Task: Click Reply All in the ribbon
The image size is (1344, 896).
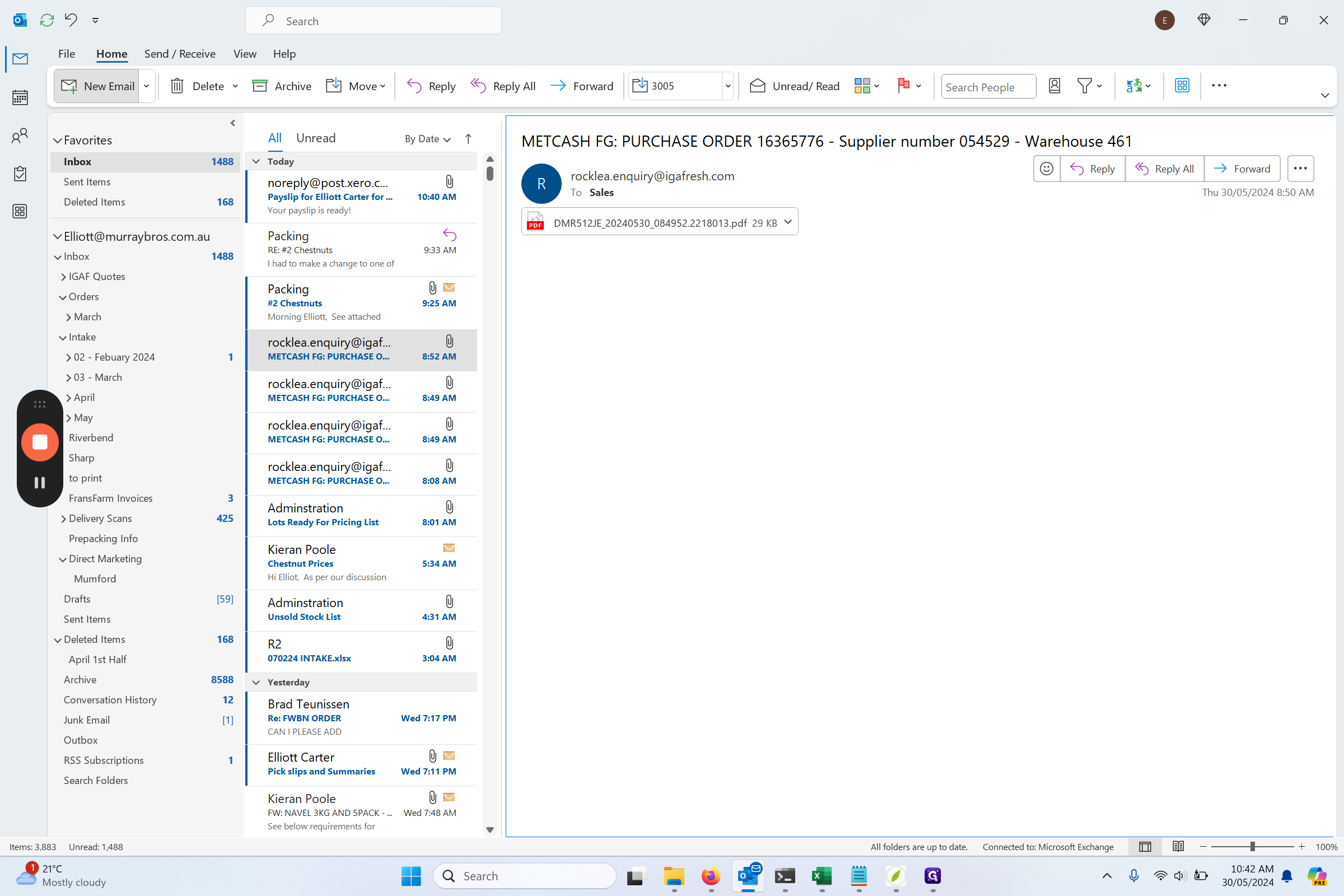Action: coord(503,86)
